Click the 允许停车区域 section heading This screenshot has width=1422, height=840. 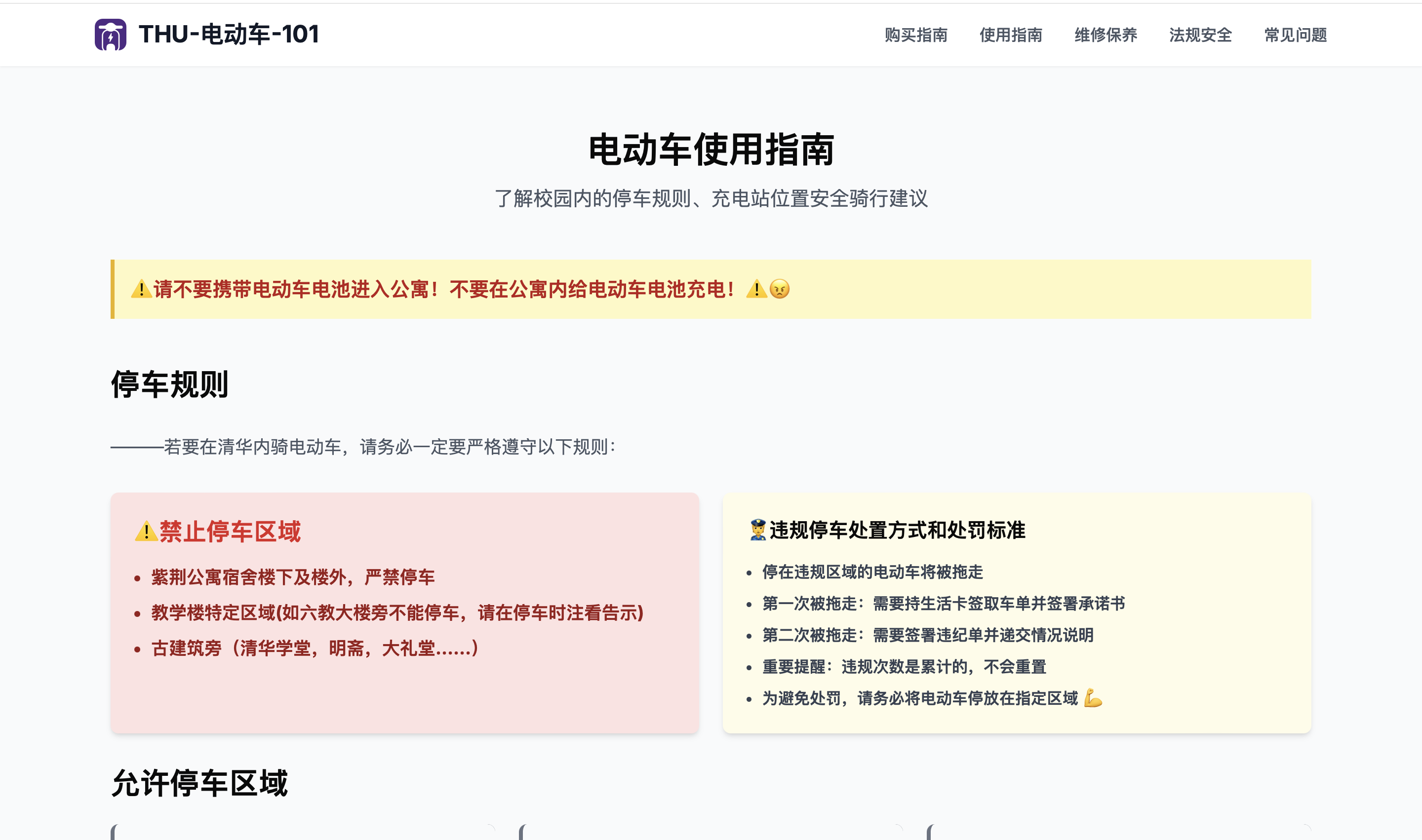pyautogui.click(x=199, y=783)
